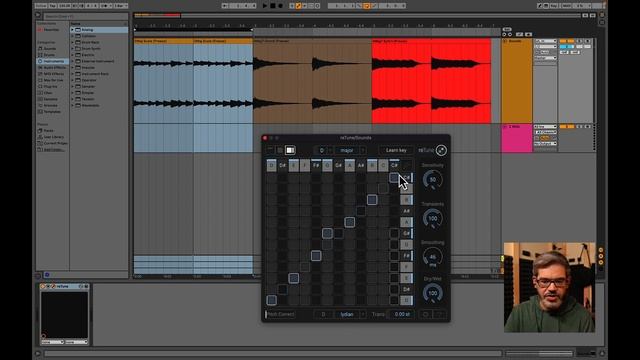Viewport: 640px width, 360px height.
Task: Adjust the Transients knob
Action: [433, 218]
